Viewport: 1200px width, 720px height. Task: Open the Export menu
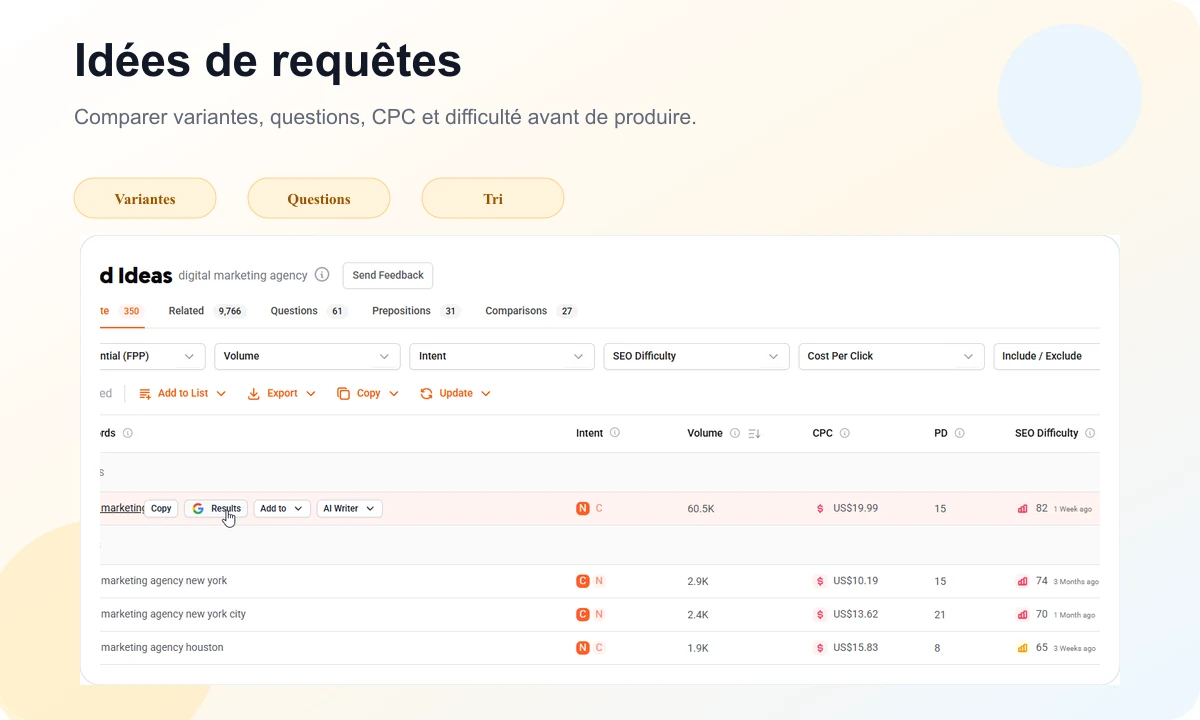tap(282, 394)
